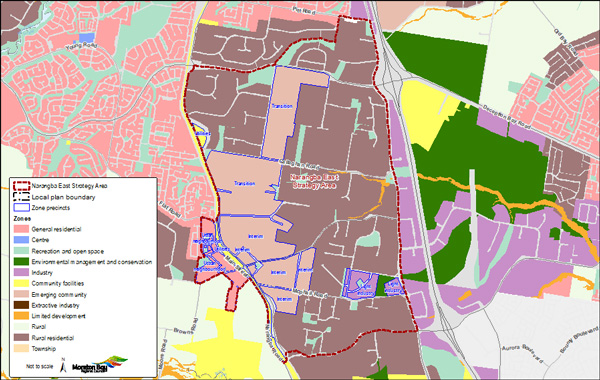This screenshot has width=600, height=380.
Task: Select the purple Industry legend swatch
Action: [21, 272]
